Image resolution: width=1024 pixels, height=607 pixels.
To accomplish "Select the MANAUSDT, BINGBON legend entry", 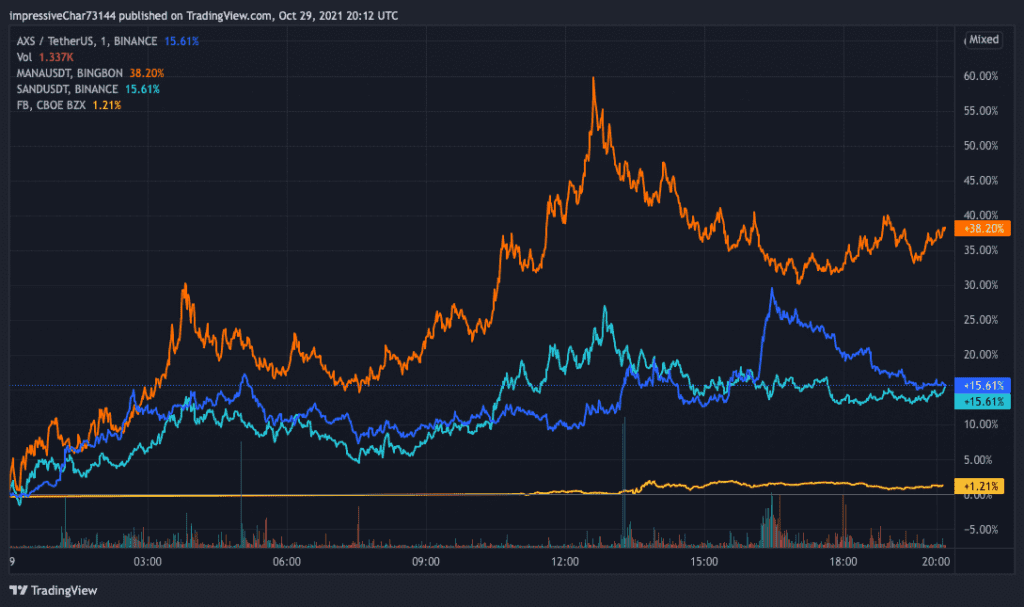I will [x=70, y=73].
